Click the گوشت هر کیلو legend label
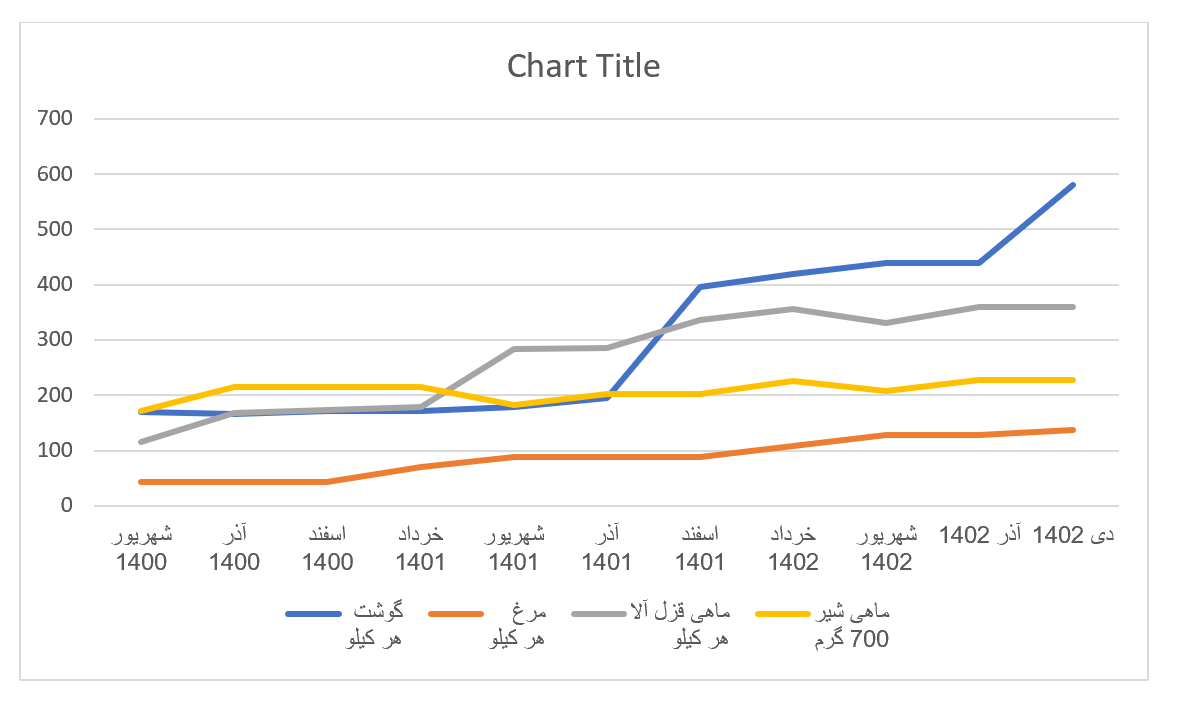This screenshot has height=702, width=1180. click(372, 626)
